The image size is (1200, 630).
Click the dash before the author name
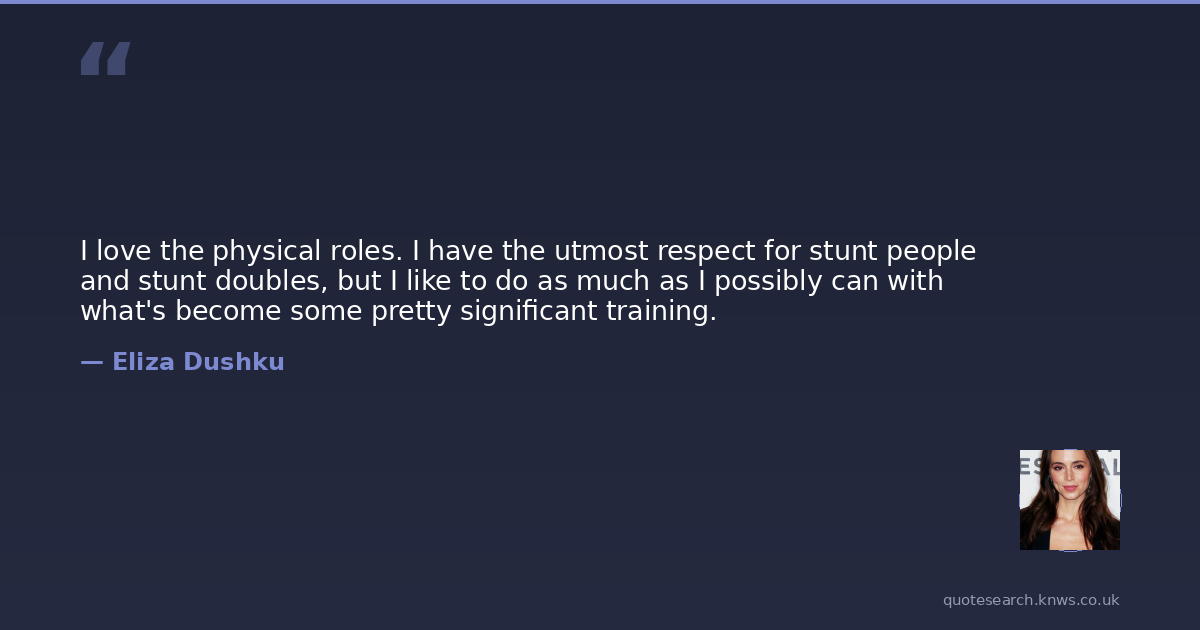(x=91, y=362)
